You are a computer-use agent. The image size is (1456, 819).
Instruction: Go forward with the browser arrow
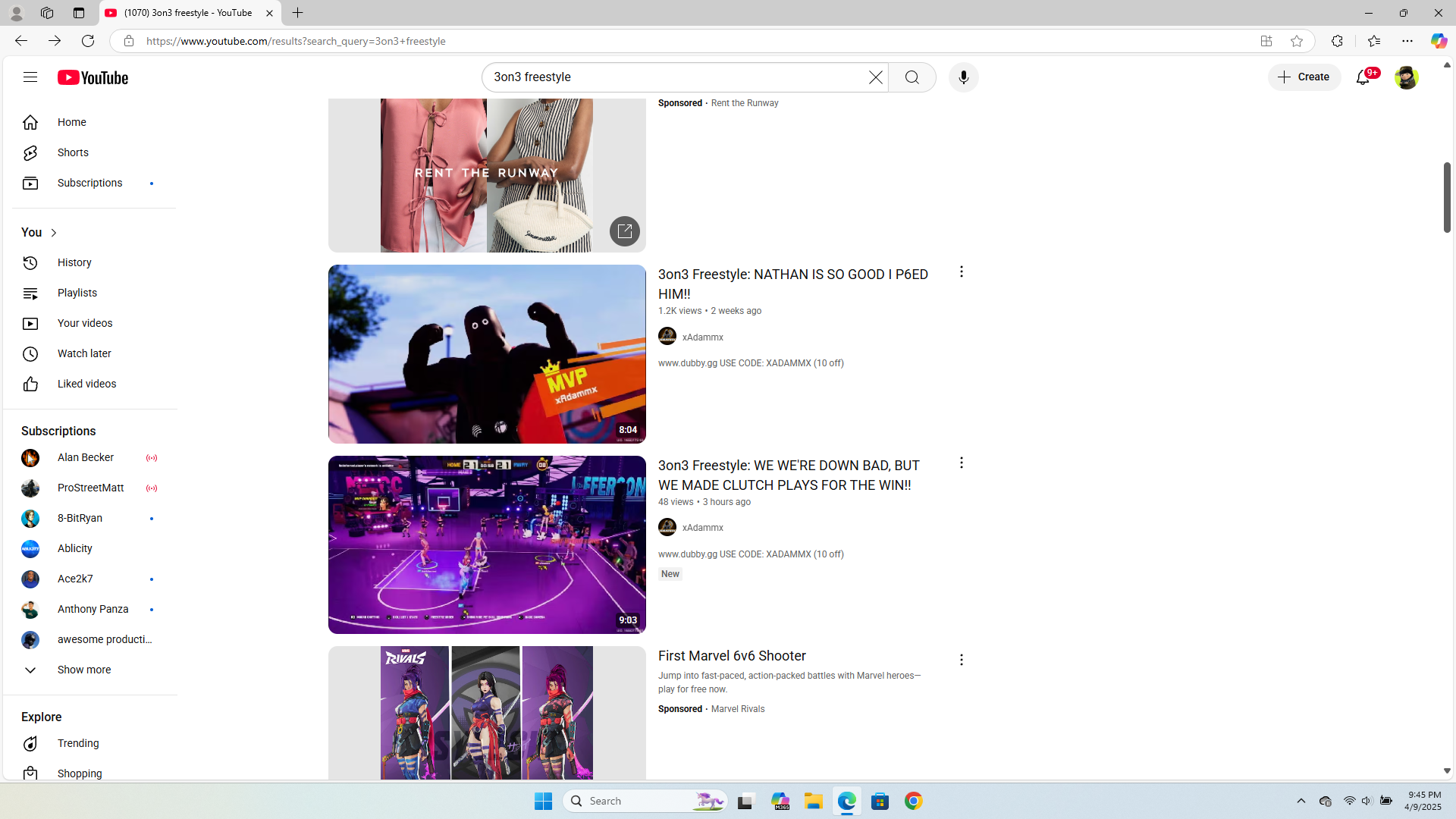pyautogui.click(x=55, y=41)
